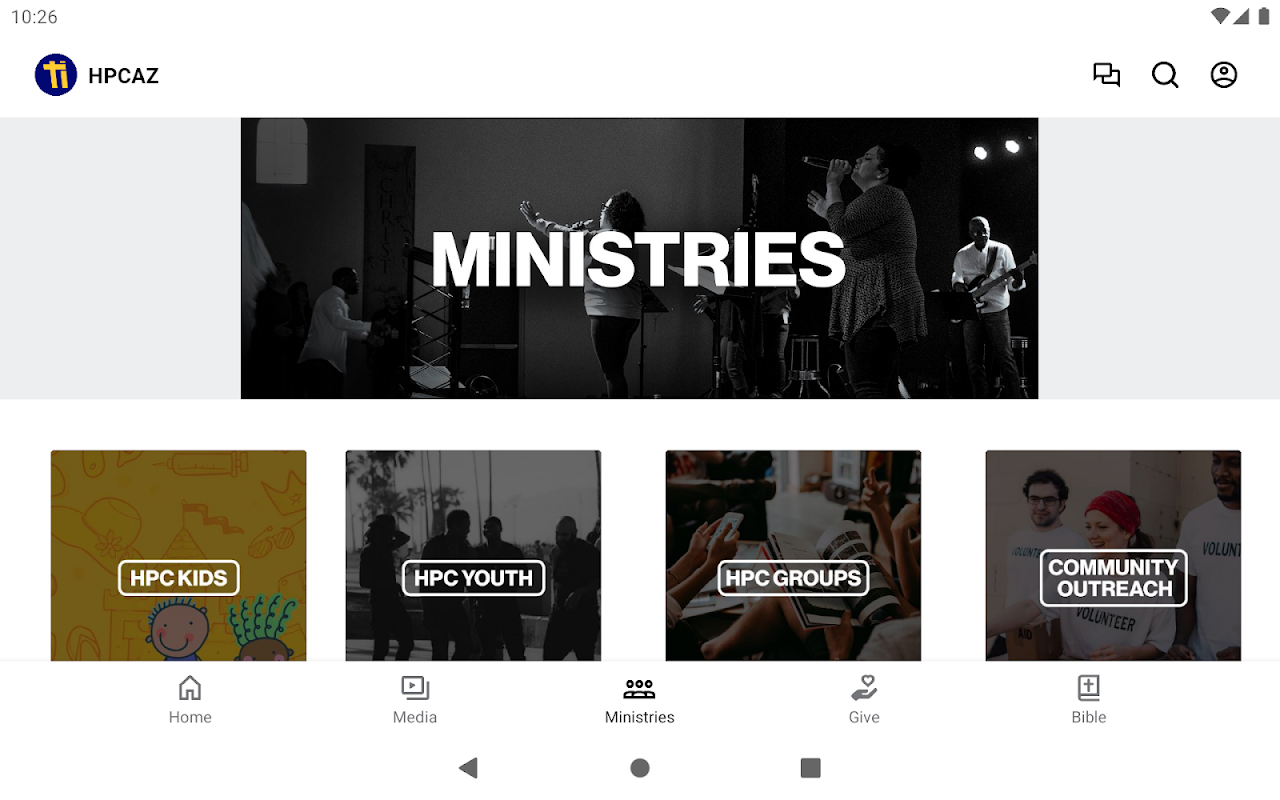Open the user profile icon
This screenshot has width=1280, height=800.
(1224, 75)
